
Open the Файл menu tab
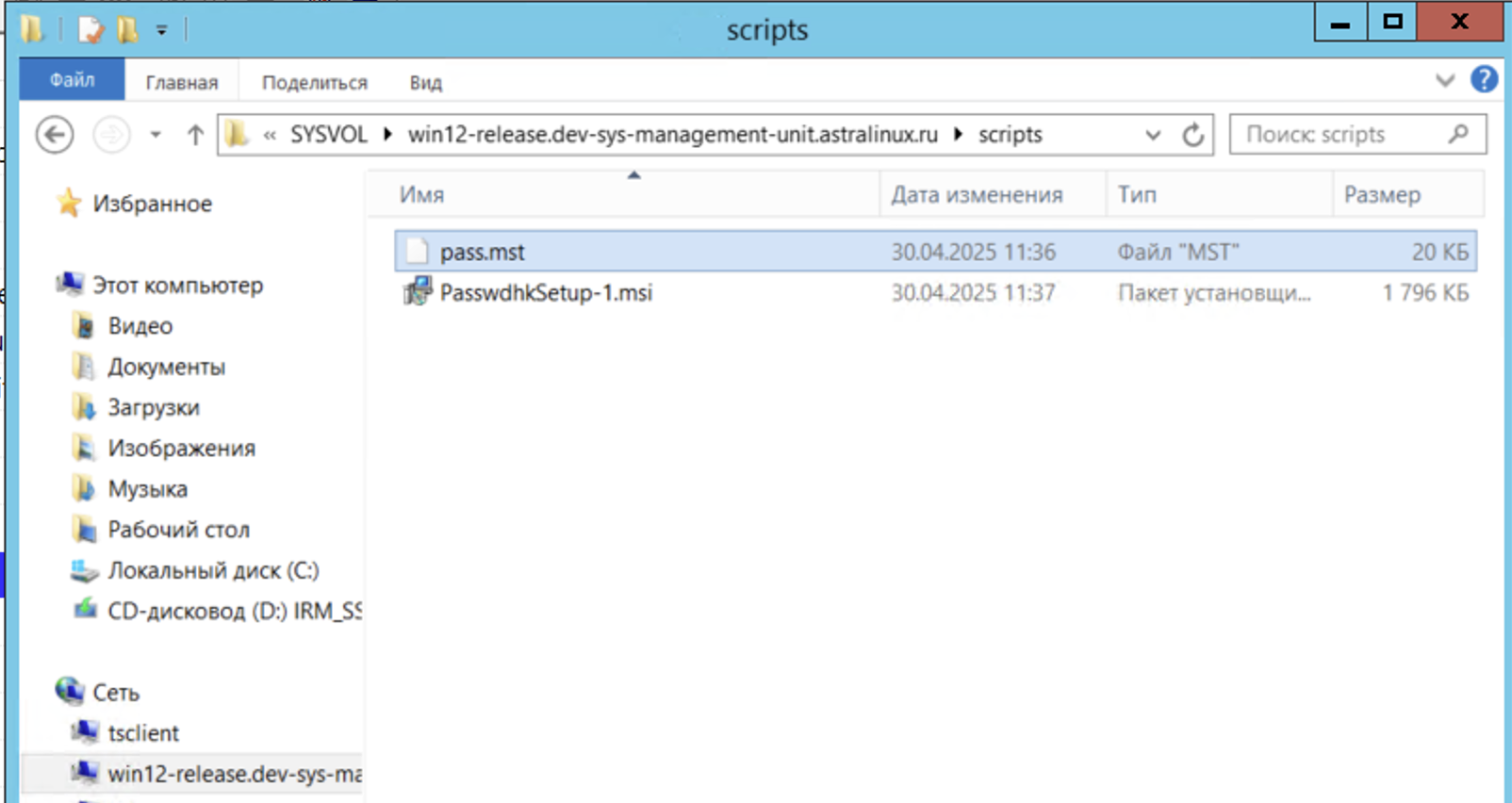pos(72,81)
